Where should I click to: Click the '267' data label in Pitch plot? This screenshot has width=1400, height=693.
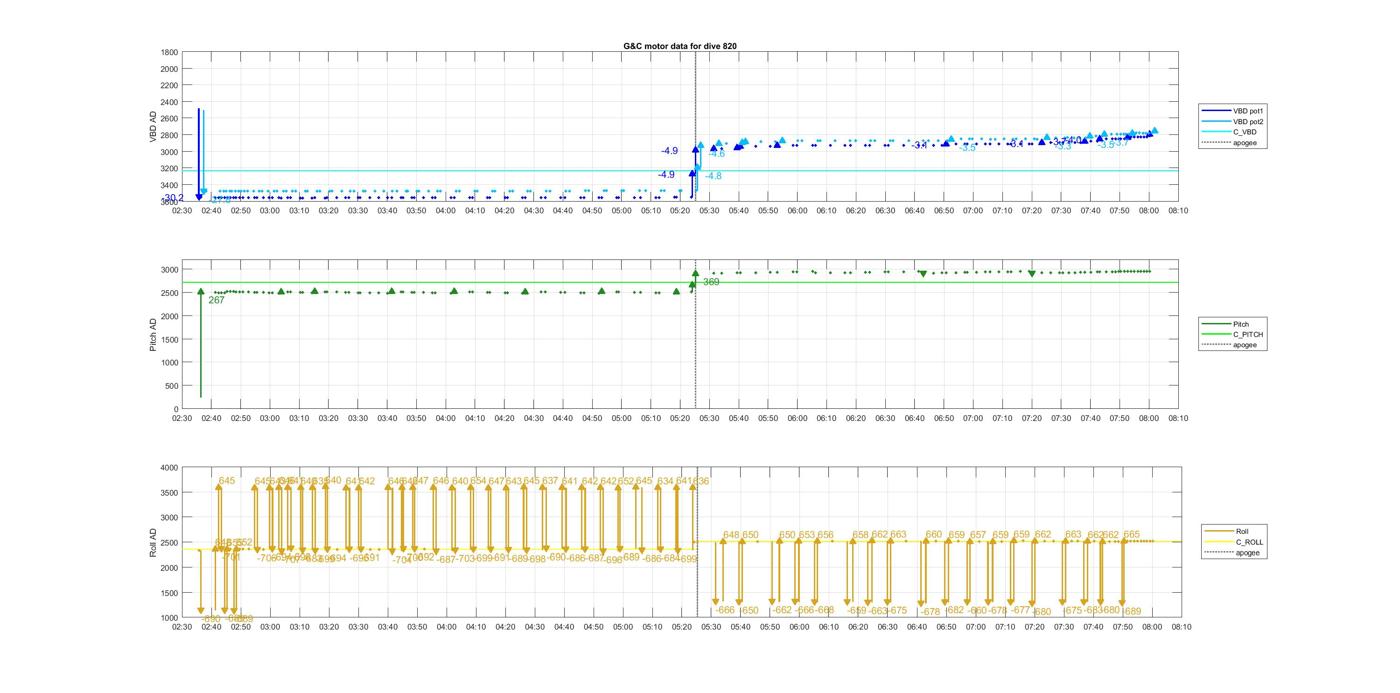(x=216, y=300)
